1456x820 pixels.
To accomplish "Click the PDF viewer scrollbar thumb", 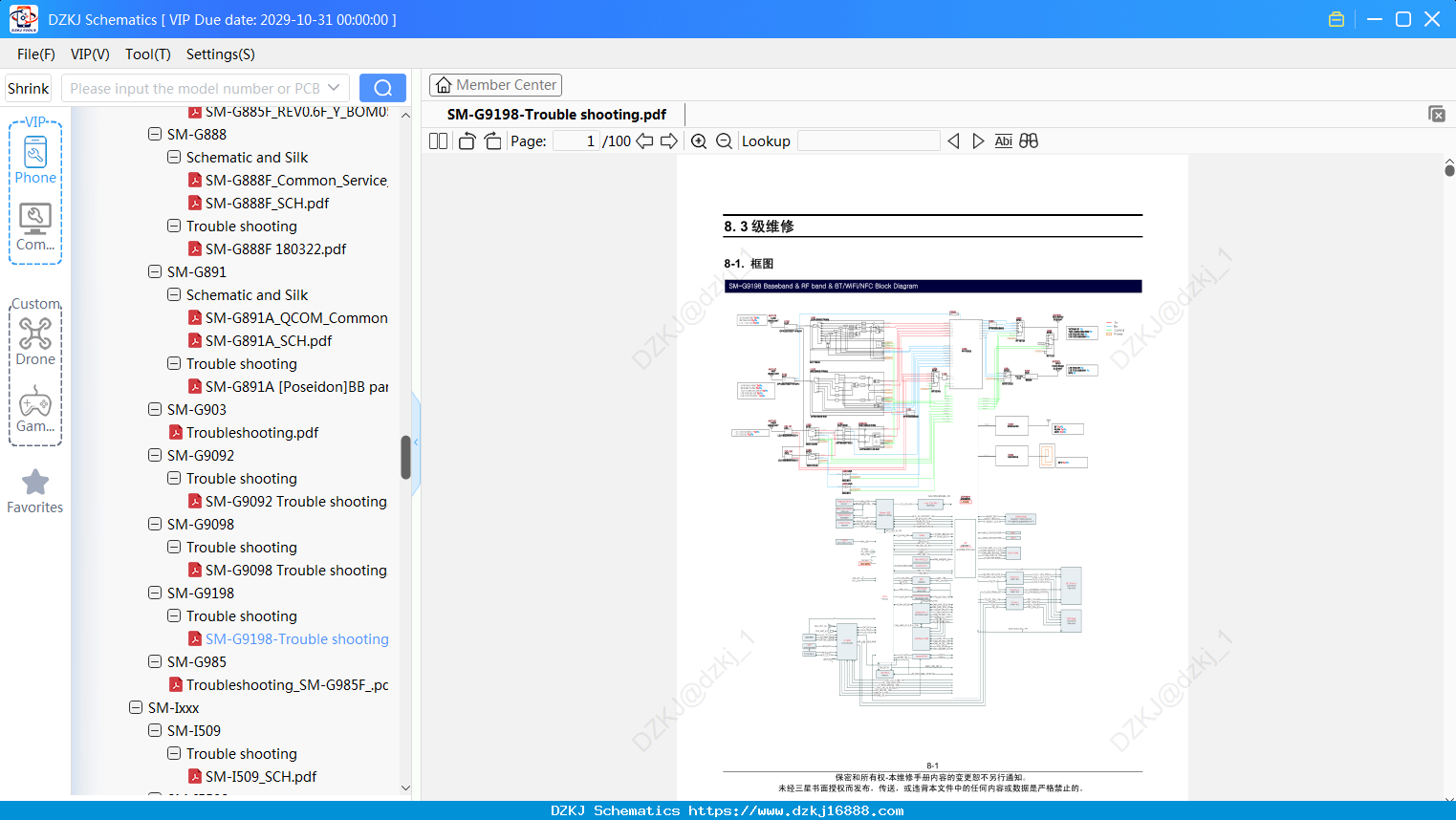I will pyautogui.click(x=1449, y=170).
